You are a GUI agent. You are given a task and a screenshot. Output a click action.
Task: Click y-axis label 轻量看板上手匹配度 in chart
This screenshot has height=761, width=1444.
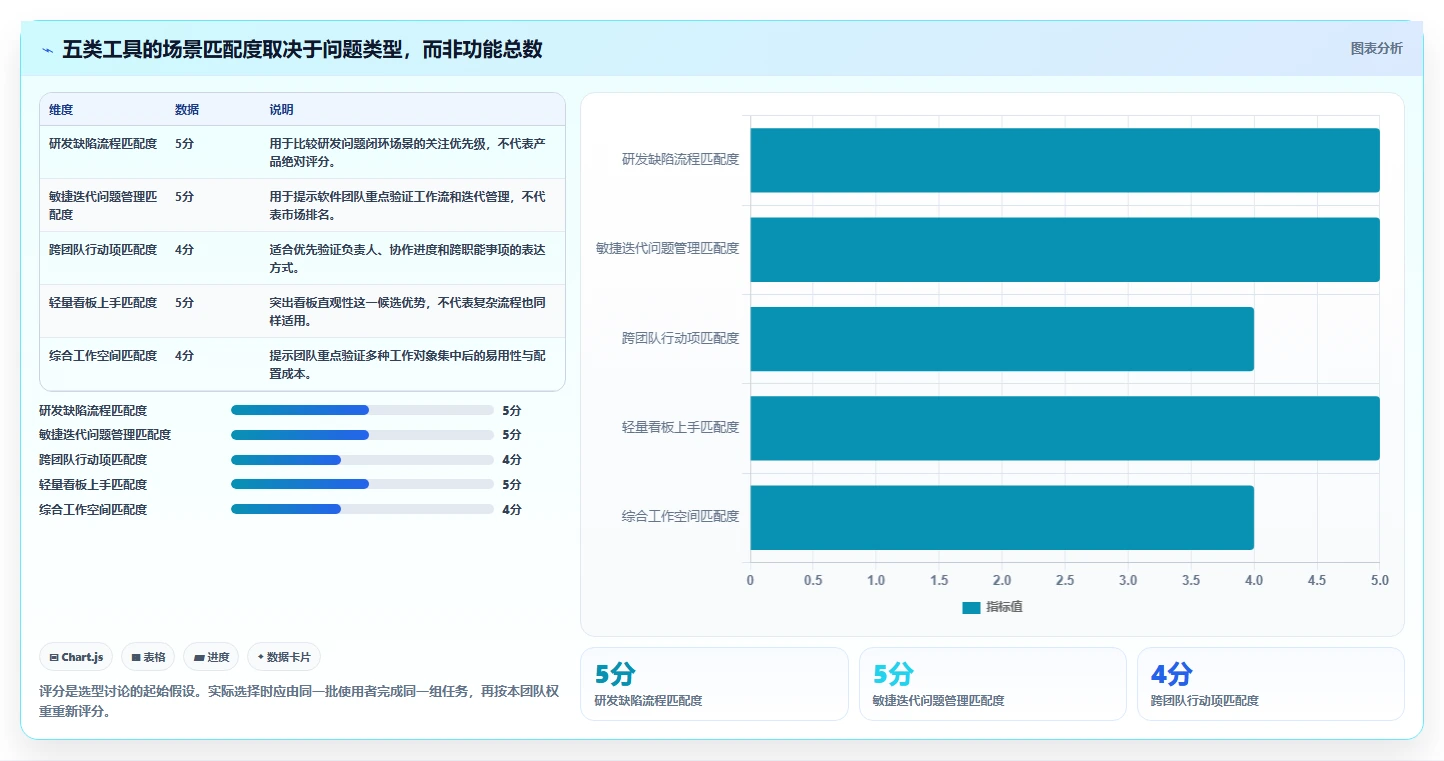click(x=681, y=427)
